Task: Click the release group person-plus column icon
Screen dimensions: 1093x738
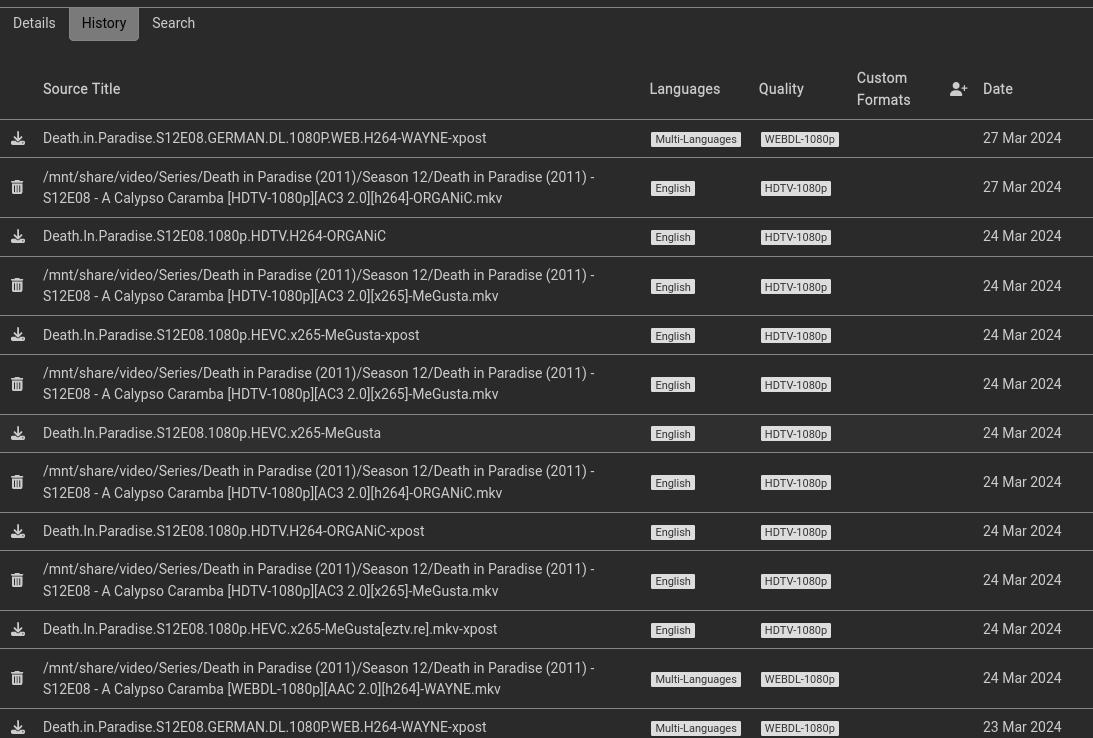Action: point(958,89)
